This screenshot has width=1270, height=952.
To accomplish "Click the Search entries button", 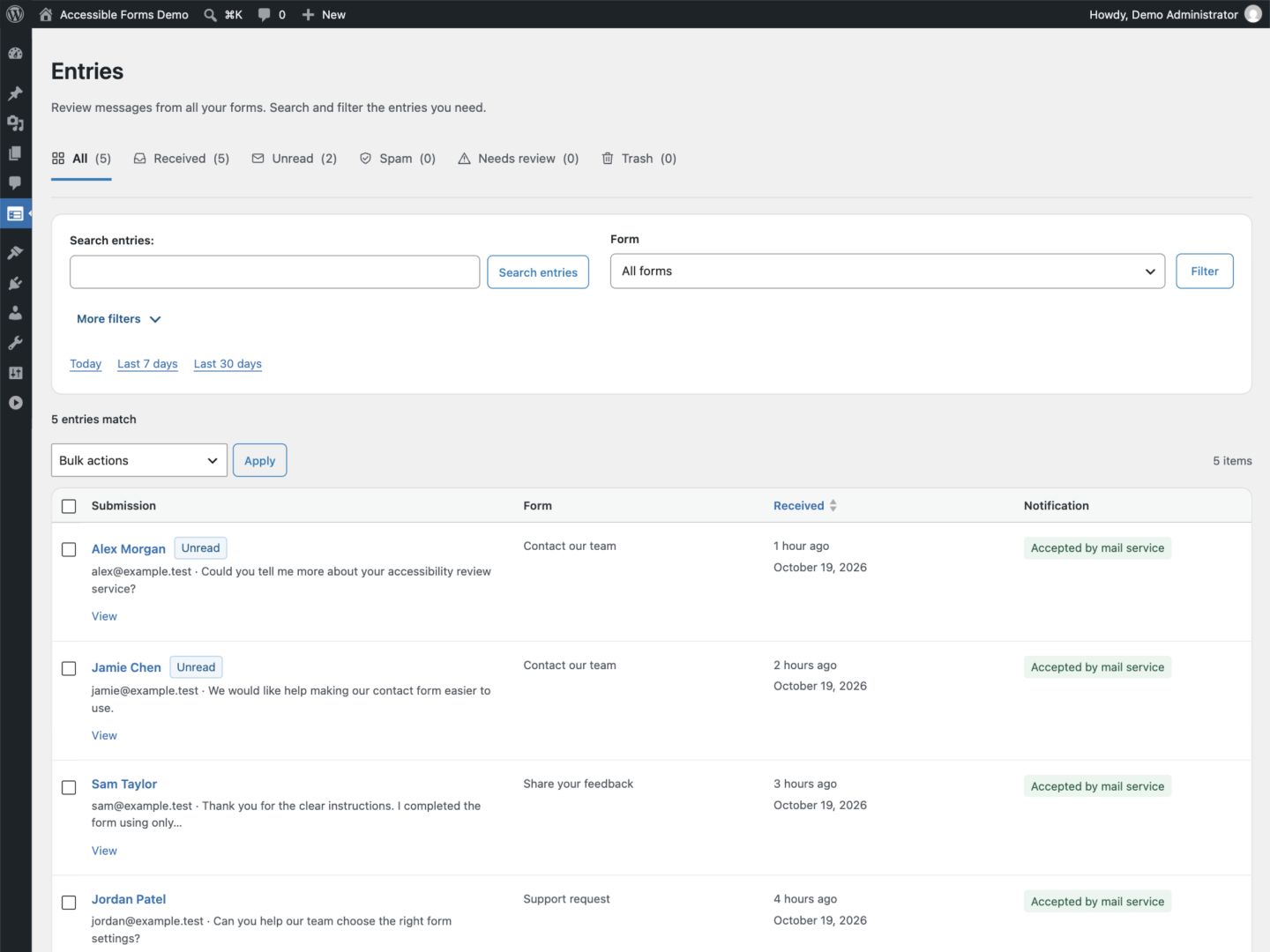I will (538, 272).
